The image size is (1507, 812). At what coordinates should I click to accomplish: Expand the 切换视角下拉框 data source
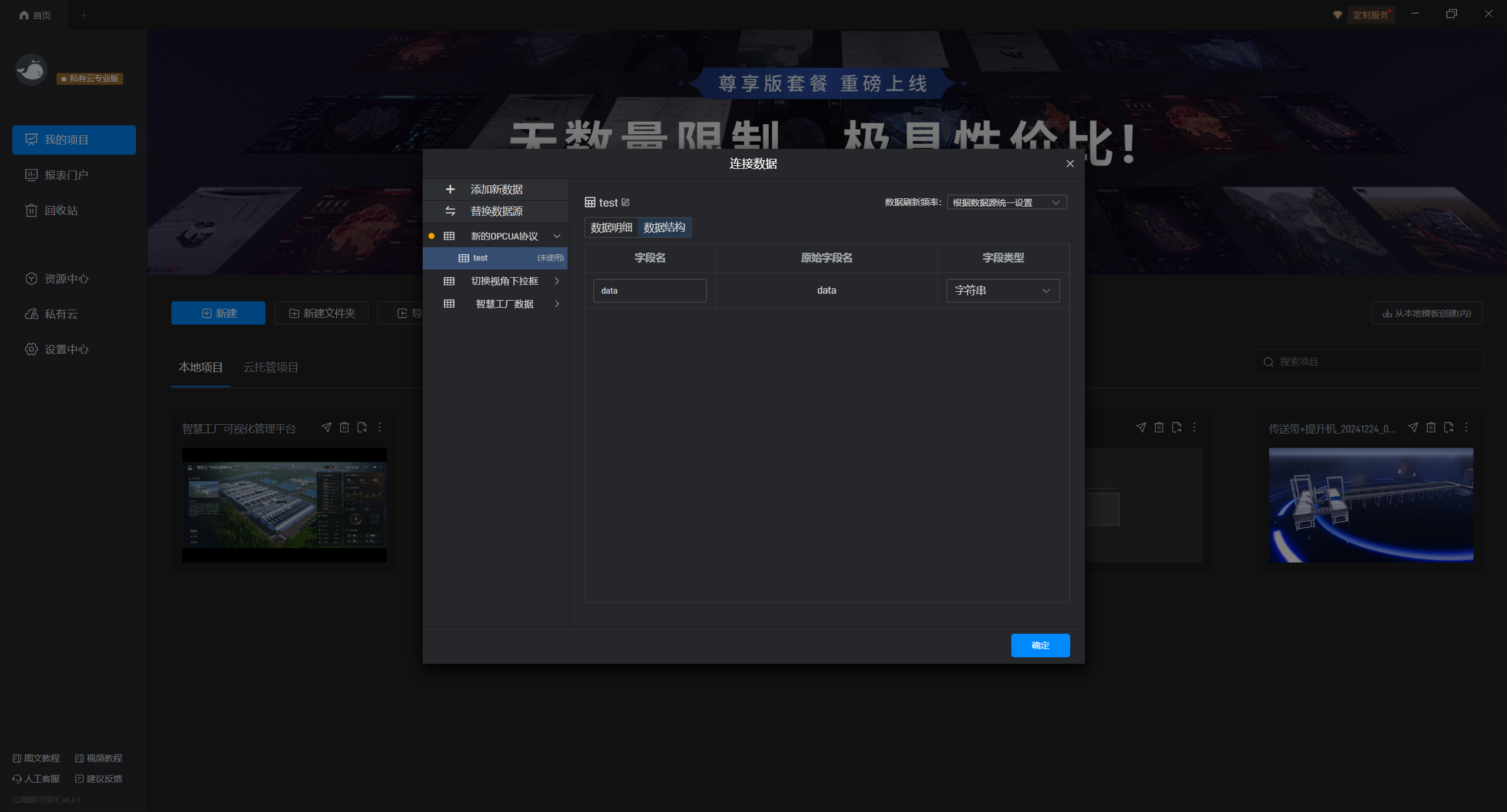click(x=557, y=281)
